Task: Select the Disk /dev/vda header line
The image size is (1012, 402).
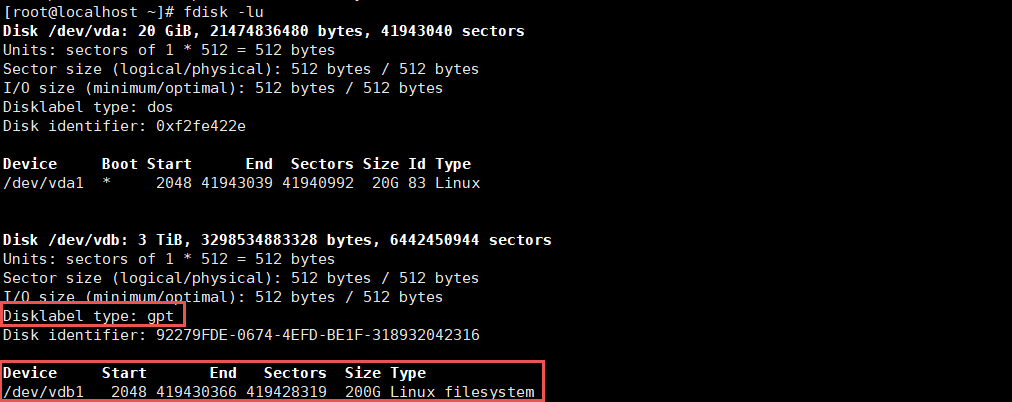Action: pos(263,31)
